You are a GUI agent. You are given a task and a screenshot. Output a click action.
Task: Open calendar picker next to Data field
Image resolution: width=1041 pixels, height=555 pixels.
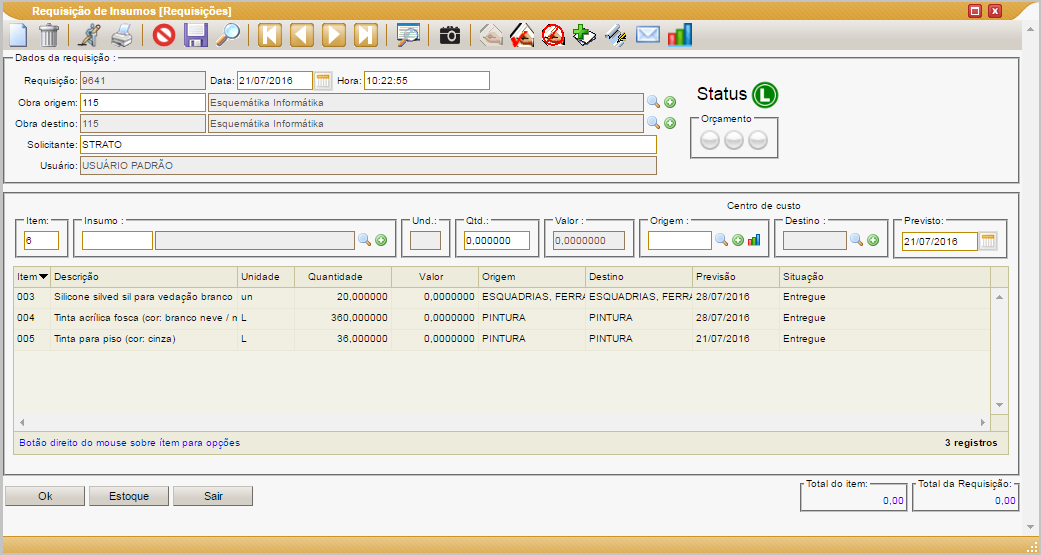[x=323, y=81]
